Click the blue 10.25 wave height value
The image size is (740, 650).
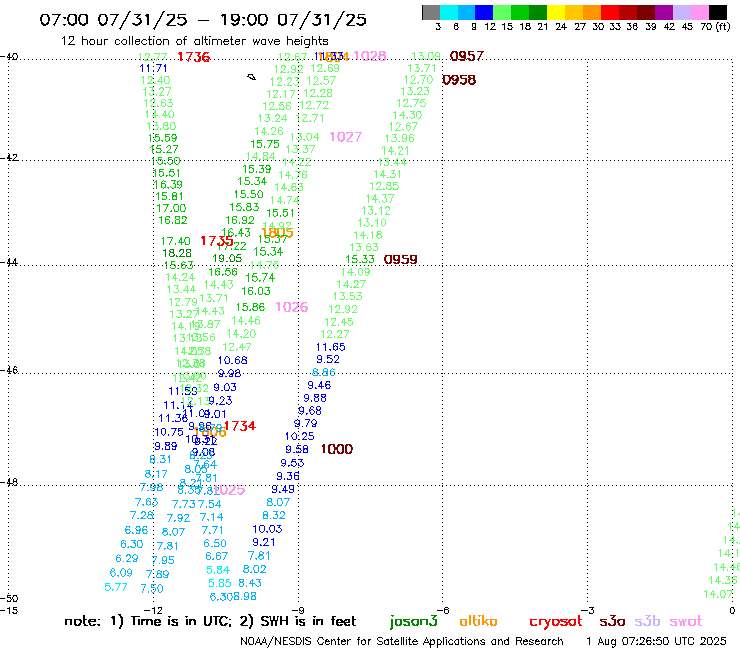pos(300,436)
